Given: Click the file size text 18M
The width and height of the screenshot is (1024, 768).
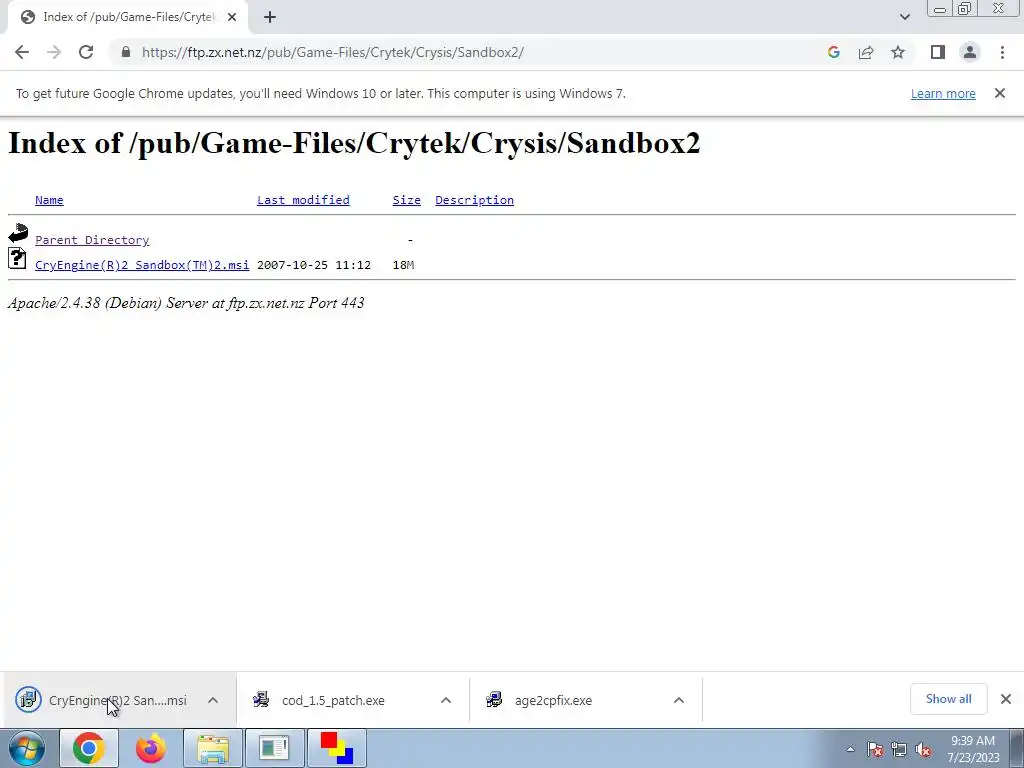Looking at the screenshot, I should tap(403, 264).
